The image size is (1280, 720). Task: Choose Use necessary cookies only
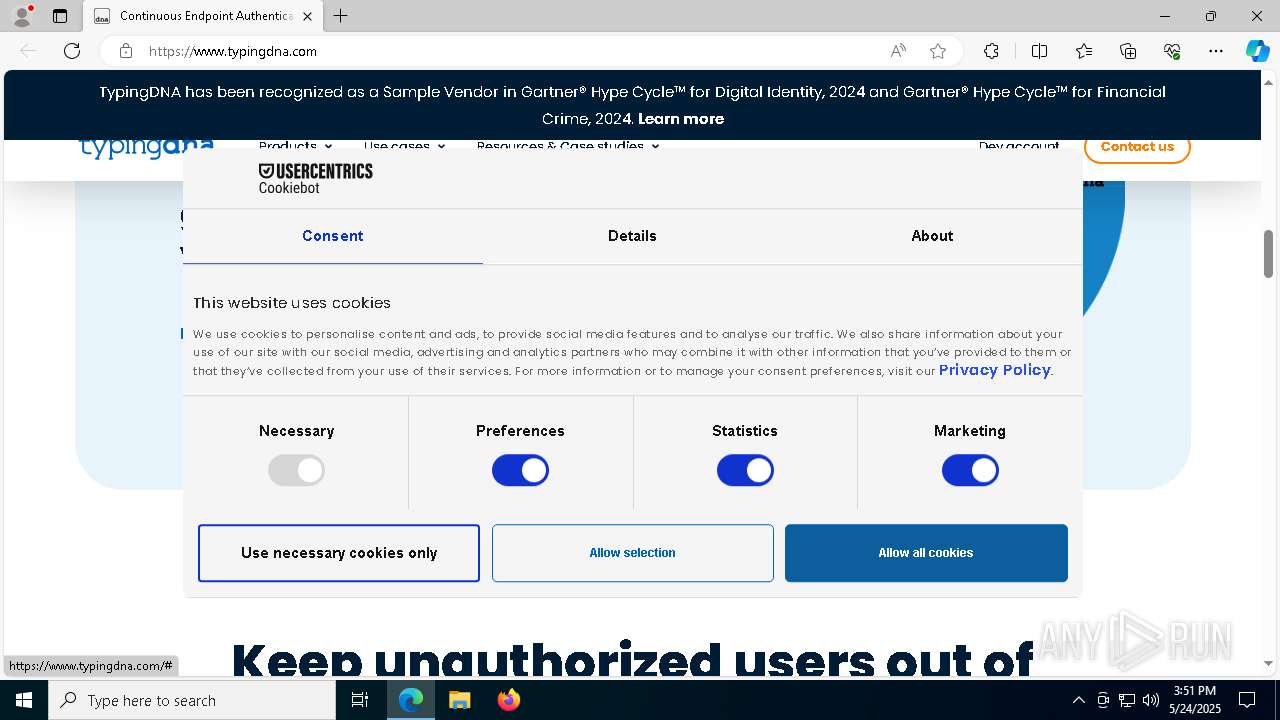339,553
